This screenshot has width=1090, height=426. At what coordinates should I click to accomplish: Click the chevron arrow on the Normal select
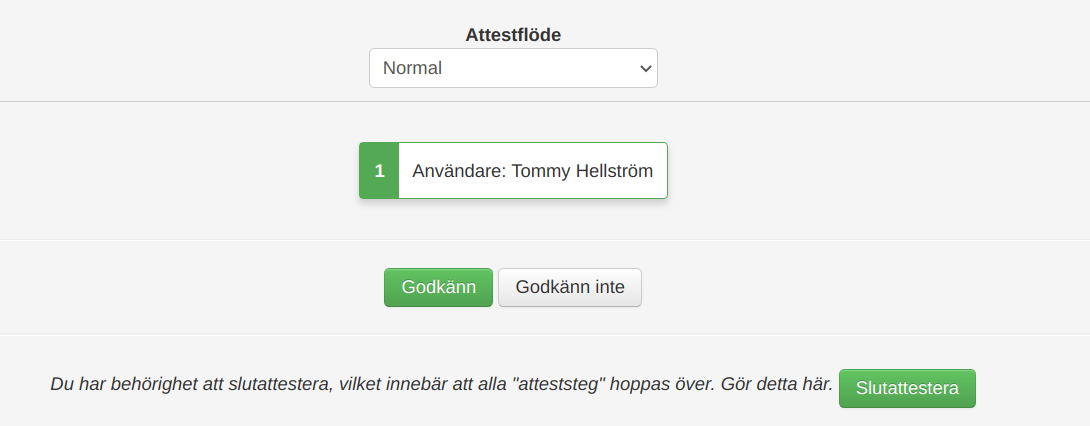click(x=645, y=68)
